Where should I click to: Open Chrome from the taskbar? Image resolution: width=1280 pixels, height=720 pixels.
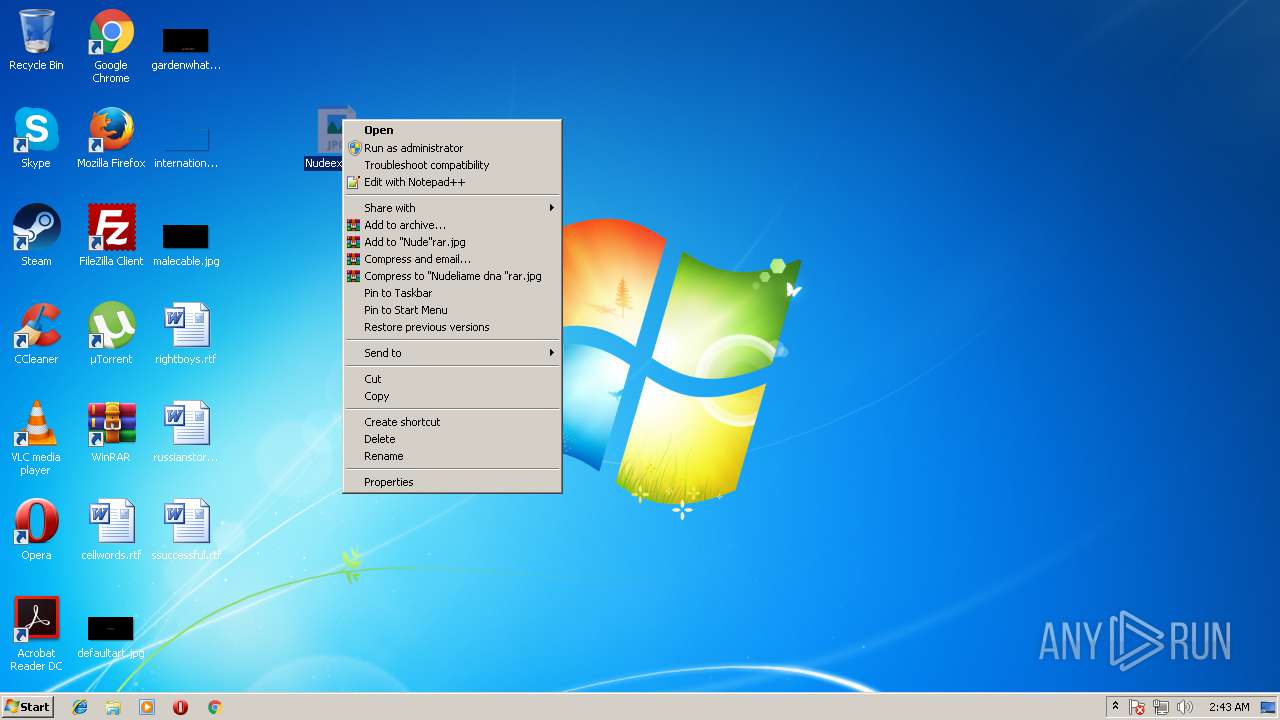pyautogui.click(x=214, y=707)
